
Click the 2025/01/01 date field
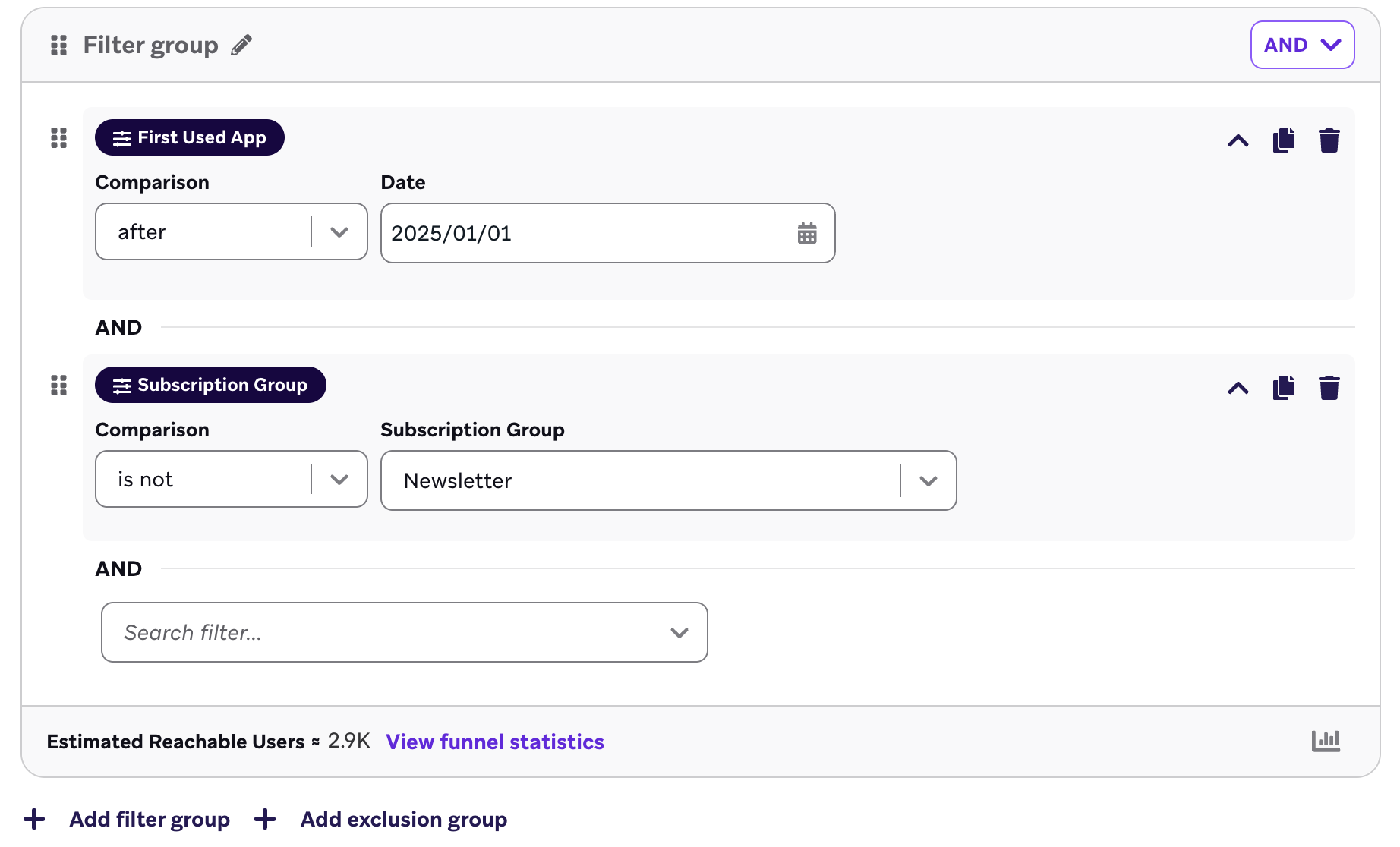tap(585, 233)
